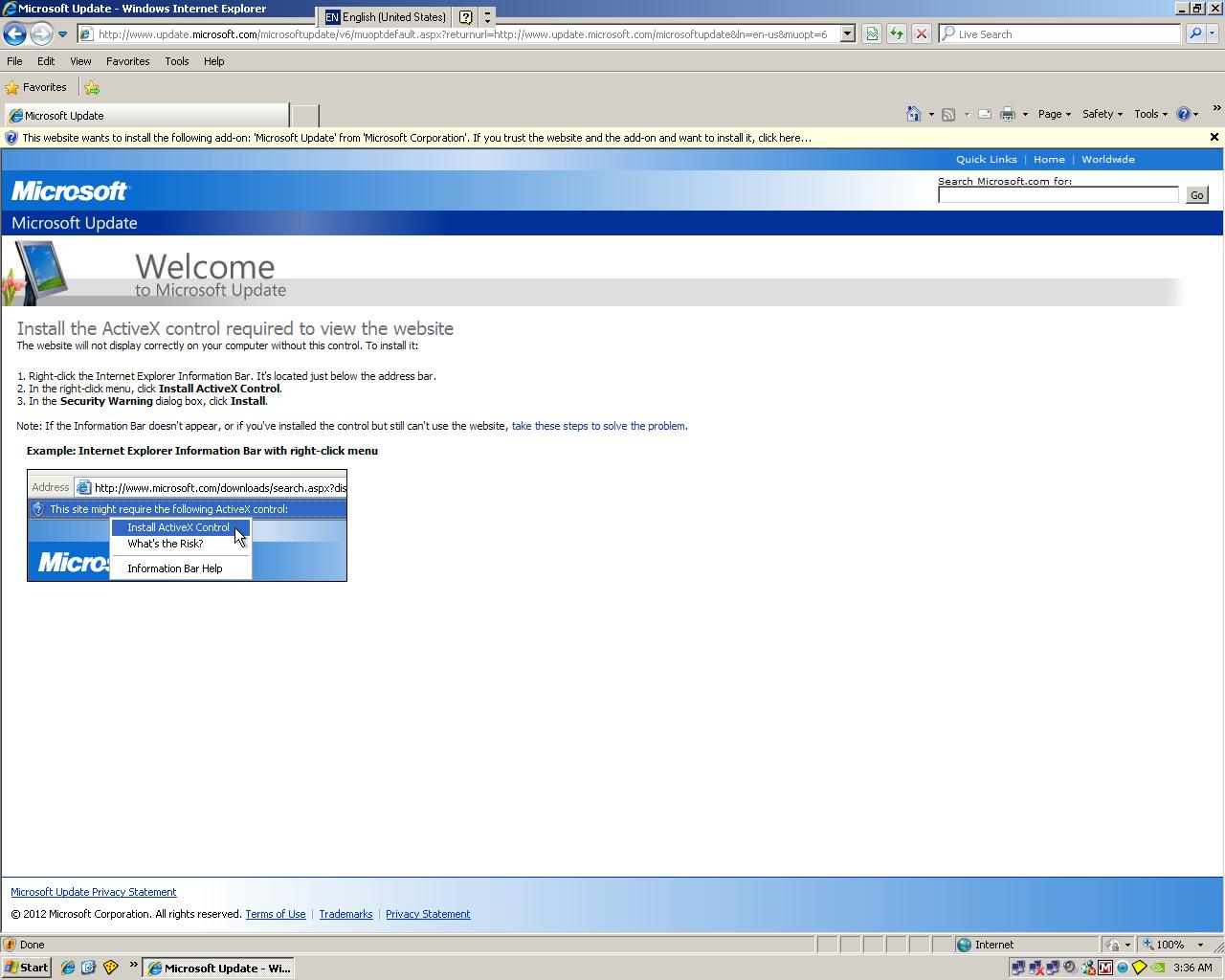Launch Internet Explorer from Quick Launch

68,968
